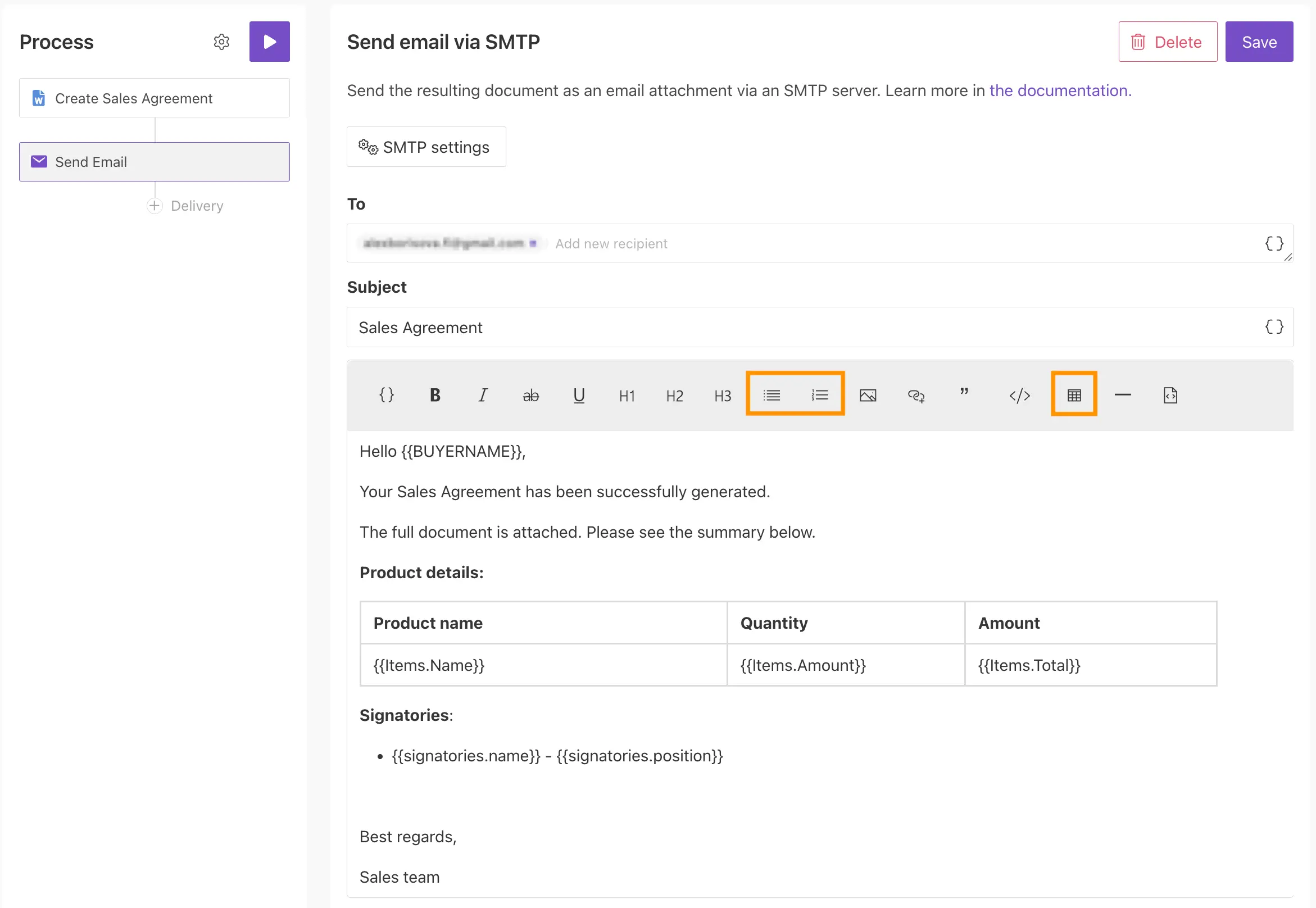Click the Product details heading text
The width and height of the screenshot is (1316, 908).
[421, 573]
